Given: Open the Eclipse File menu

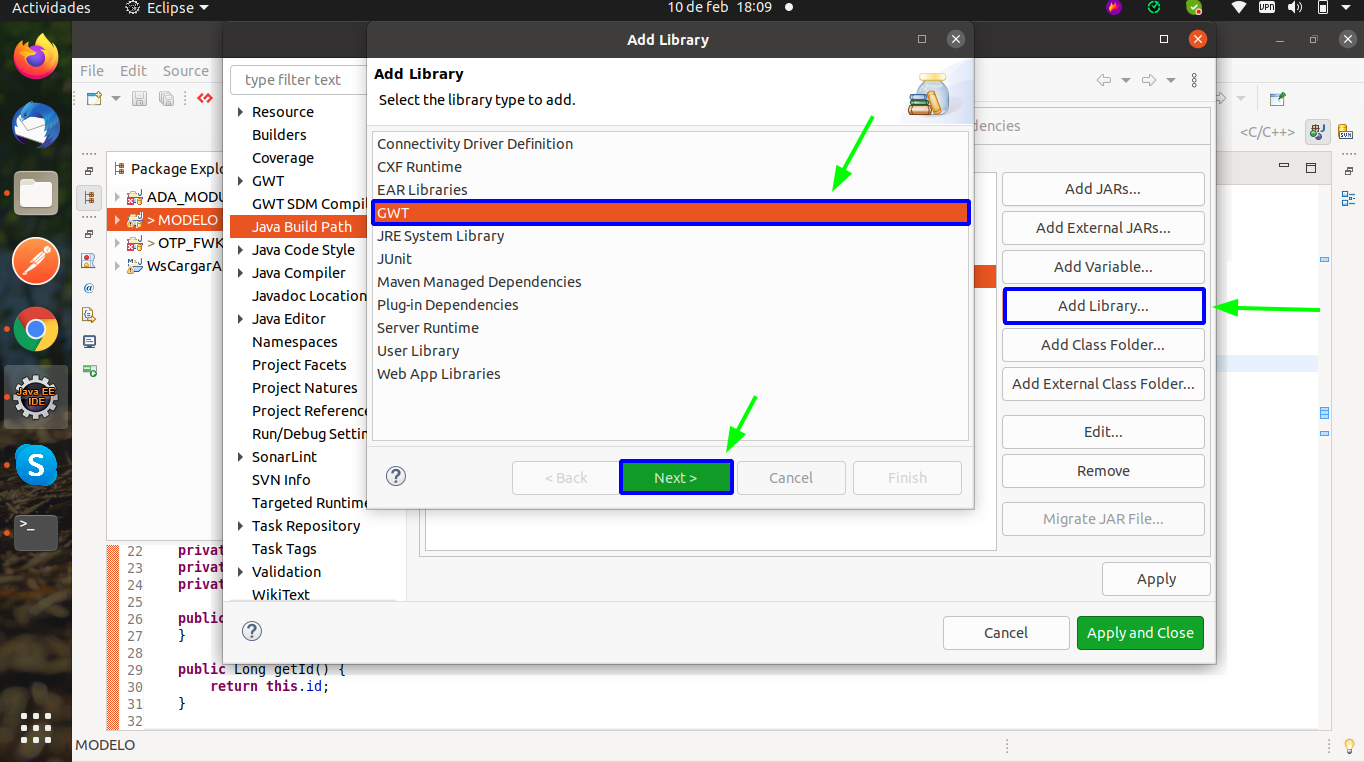Looking at the screenshot, I should point(92,71).
